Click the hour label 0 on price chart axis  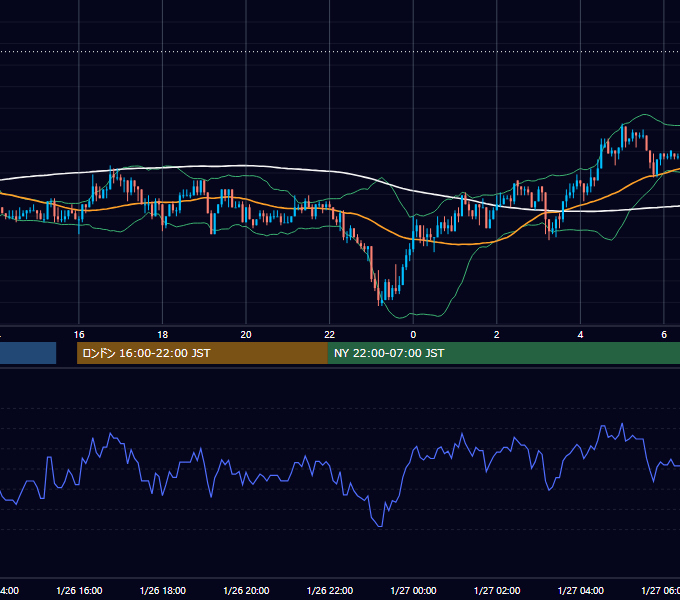tap(413, 335)
